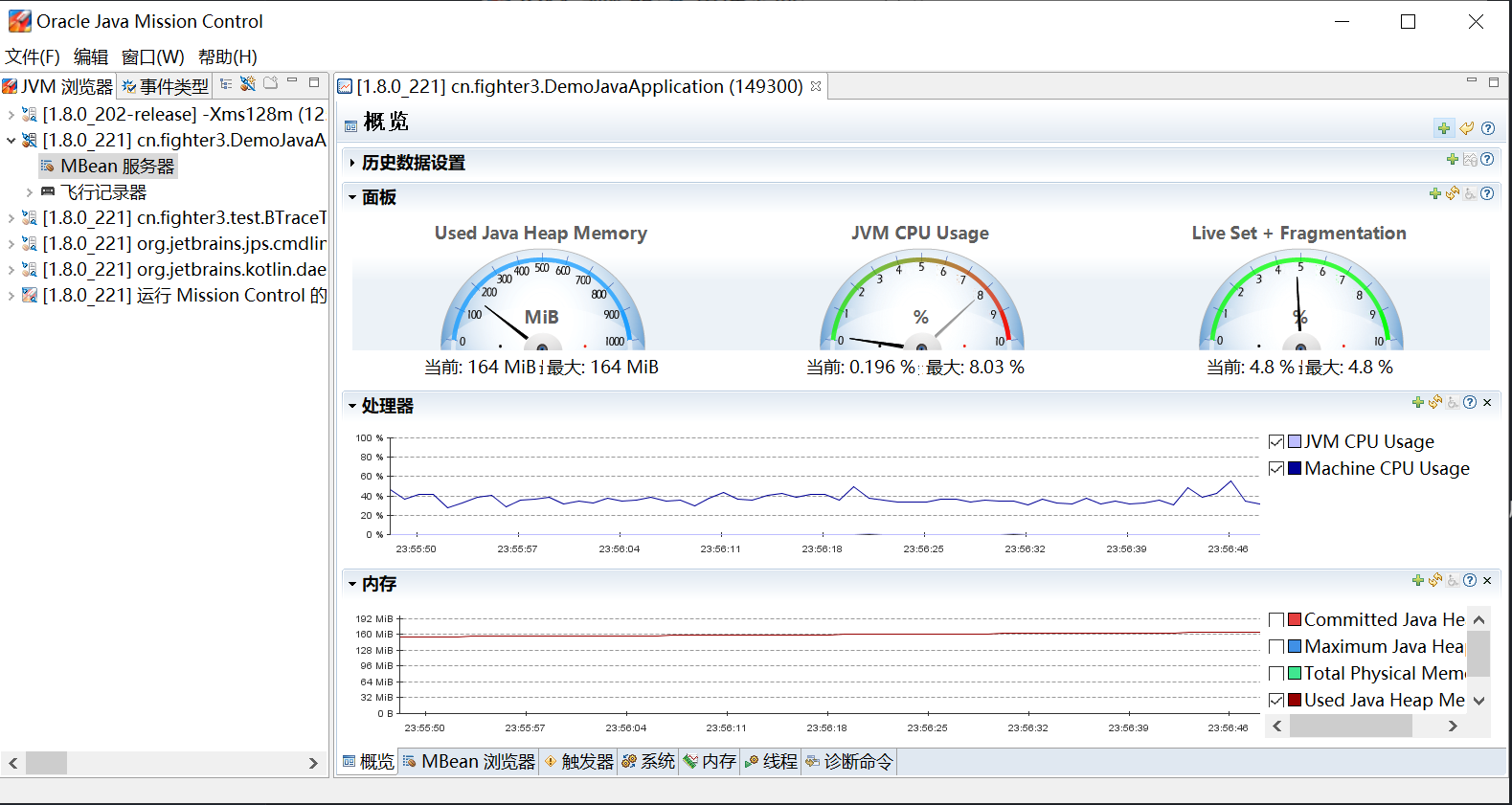Screen dimensions: 1512x805
Task: Switch to the MBean 浏览器 bottom tab
Action: click(x=469, y=762)
